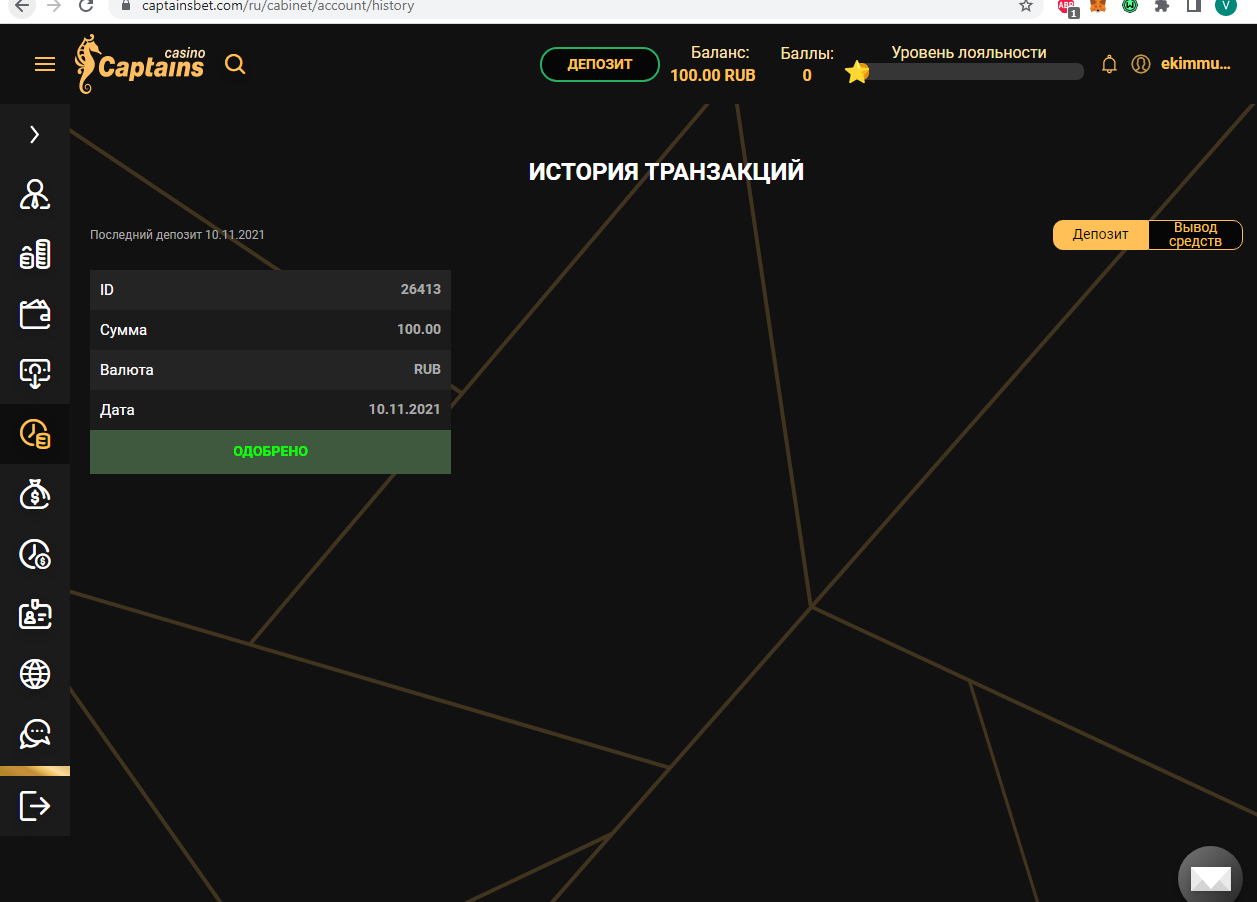Open the chat support bubble icon
This screenshot has width=1257, height=902.
(35, 734)
